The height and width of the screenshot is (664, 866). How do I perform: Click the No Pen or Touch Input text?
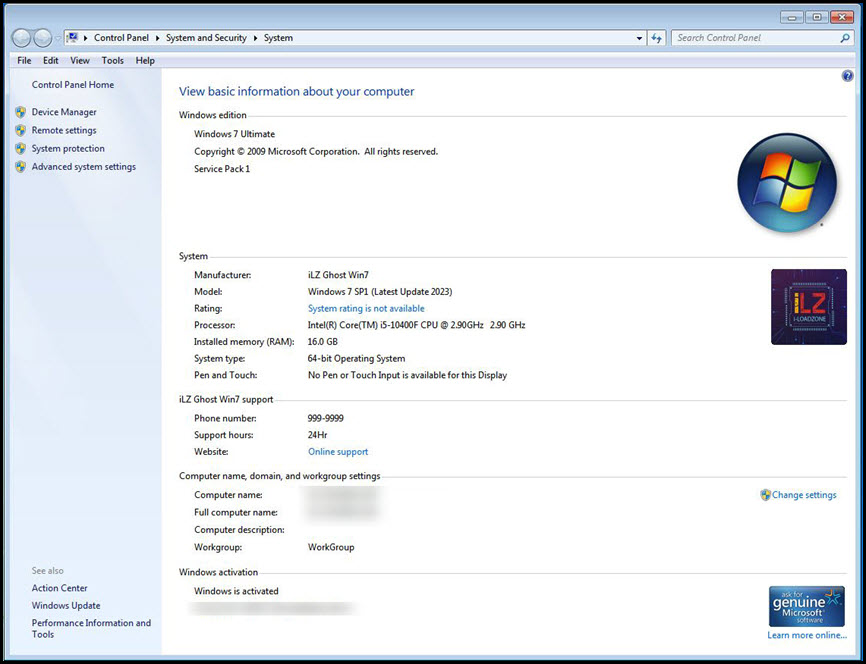407,375
